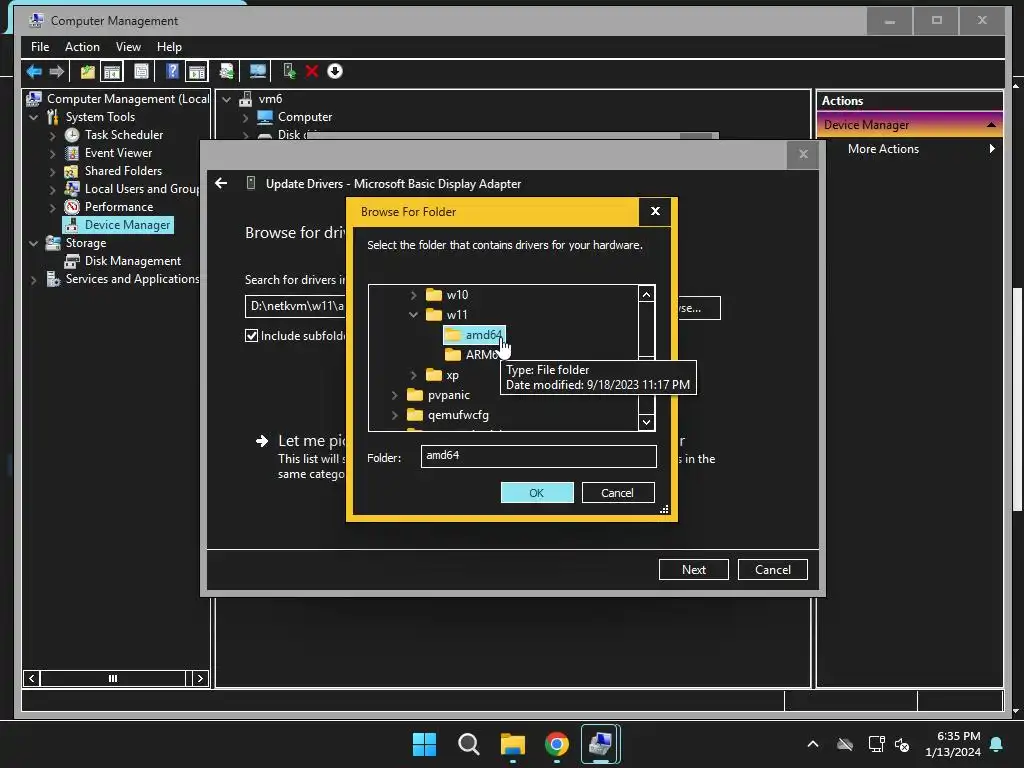
Task: Select the xp folder in the tree
Action: coord(442,375)
